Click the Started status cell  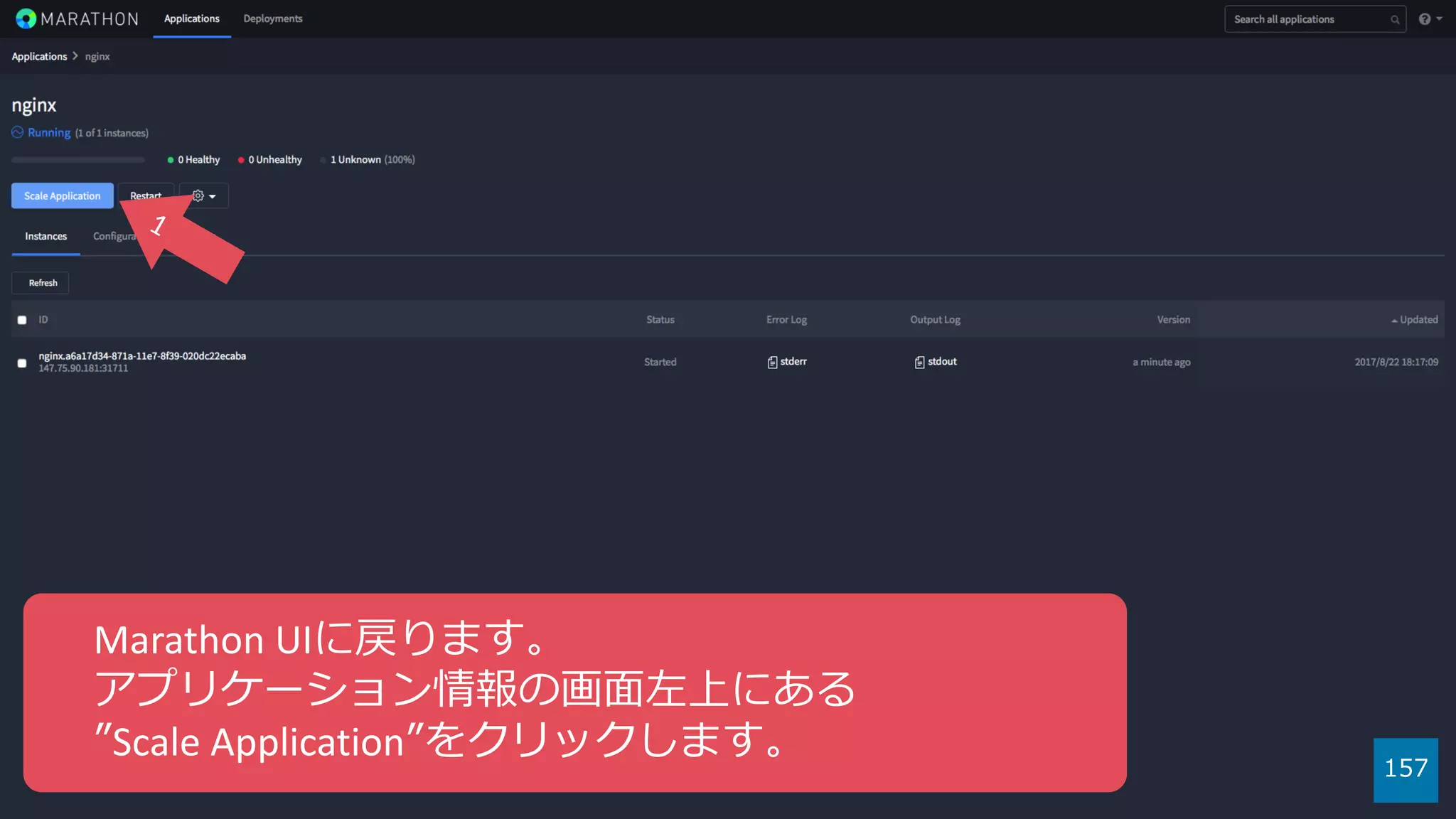pos(660,362)
